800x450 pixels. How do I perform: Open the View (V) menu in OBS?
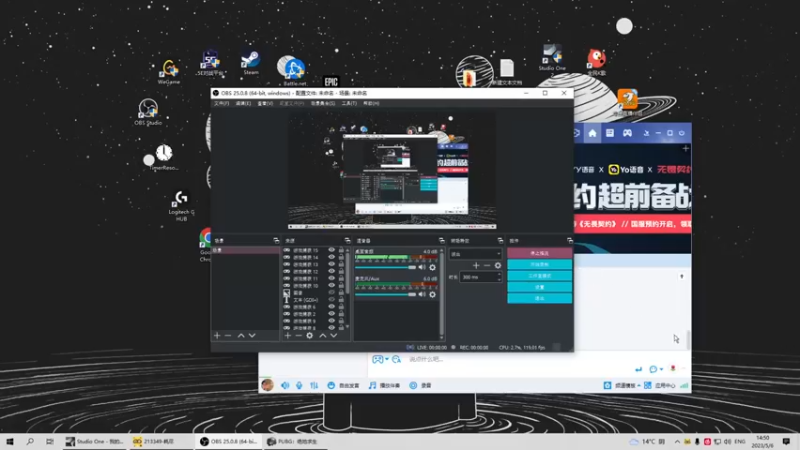(x=265, y=104)
